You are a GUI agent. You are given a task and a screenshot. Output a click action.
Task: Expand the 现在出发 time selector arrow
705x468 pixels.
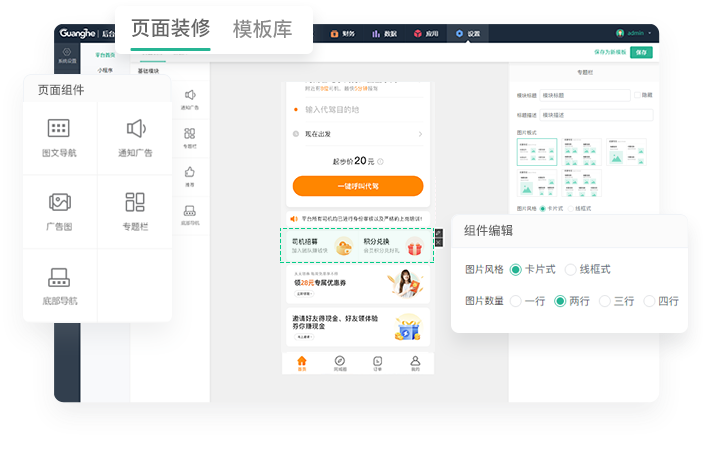(420, 133)
